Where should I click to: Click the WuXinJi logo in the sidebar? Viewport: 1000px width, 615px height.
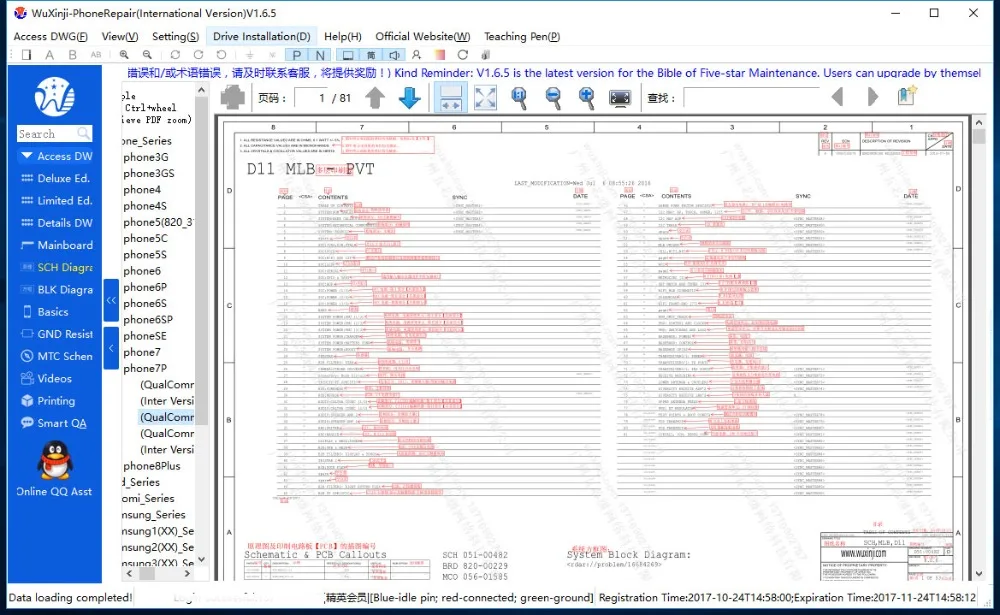(55, 96)
